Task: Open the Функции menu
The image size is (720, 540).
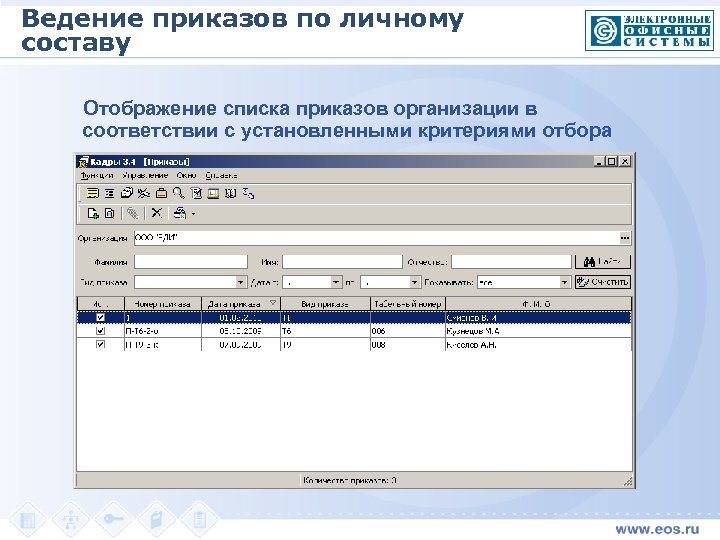Action: 97,175
